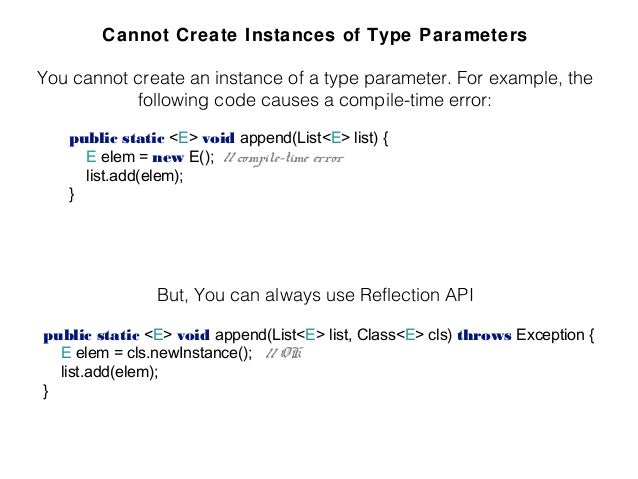Click the 'throws' keyword
This screenshot has width=638, height=479.
pos(484,335)
